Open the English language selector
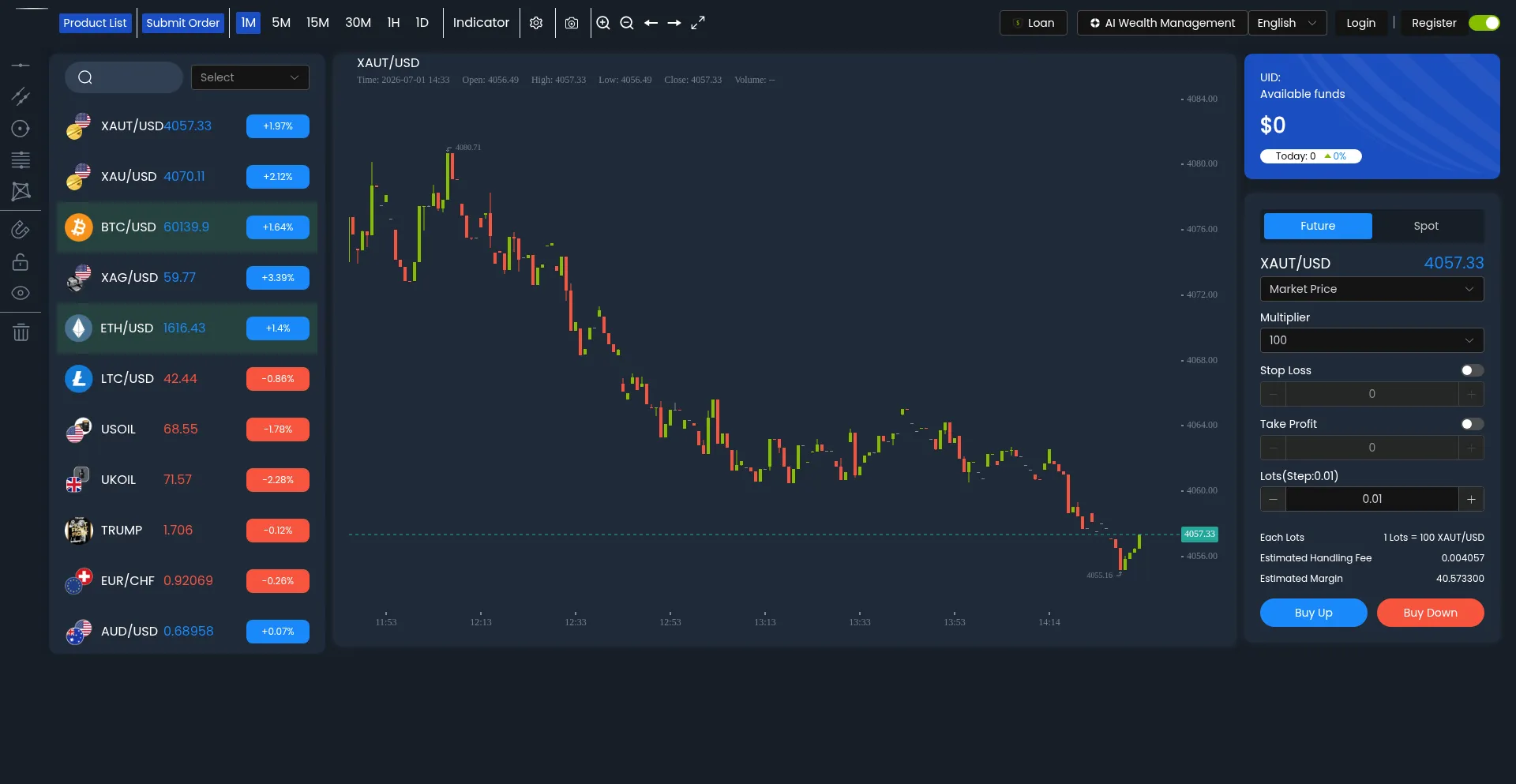Viewport: 1516px width, 784px height. pos(1287,23)
